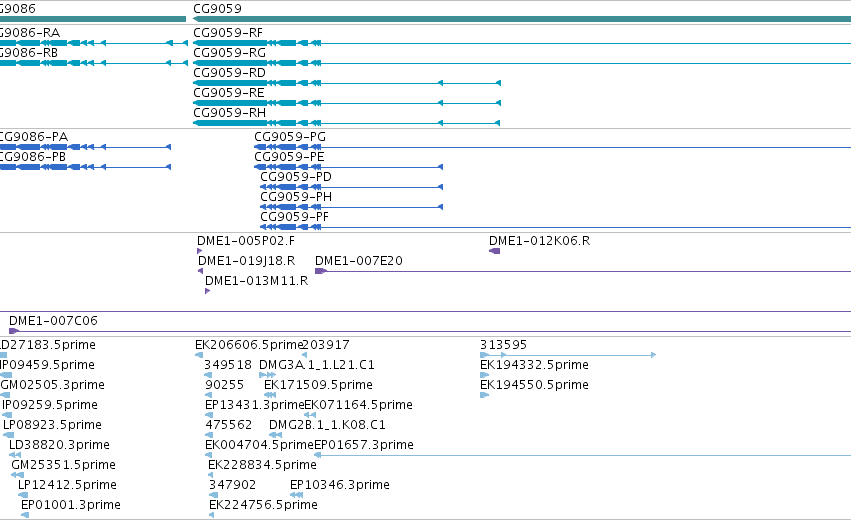Click the LP12412.5prime label
Viewport: 851px width, 520px height.
pyautogui.click(x=67, y=485)
